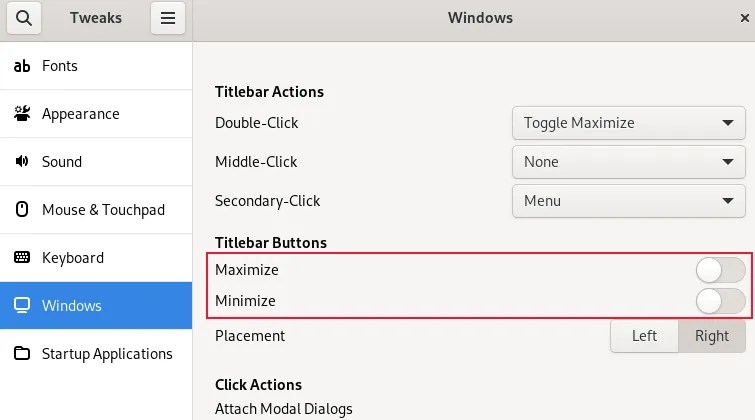Click the Mouse & Touchpad icon

pos(22,210)
